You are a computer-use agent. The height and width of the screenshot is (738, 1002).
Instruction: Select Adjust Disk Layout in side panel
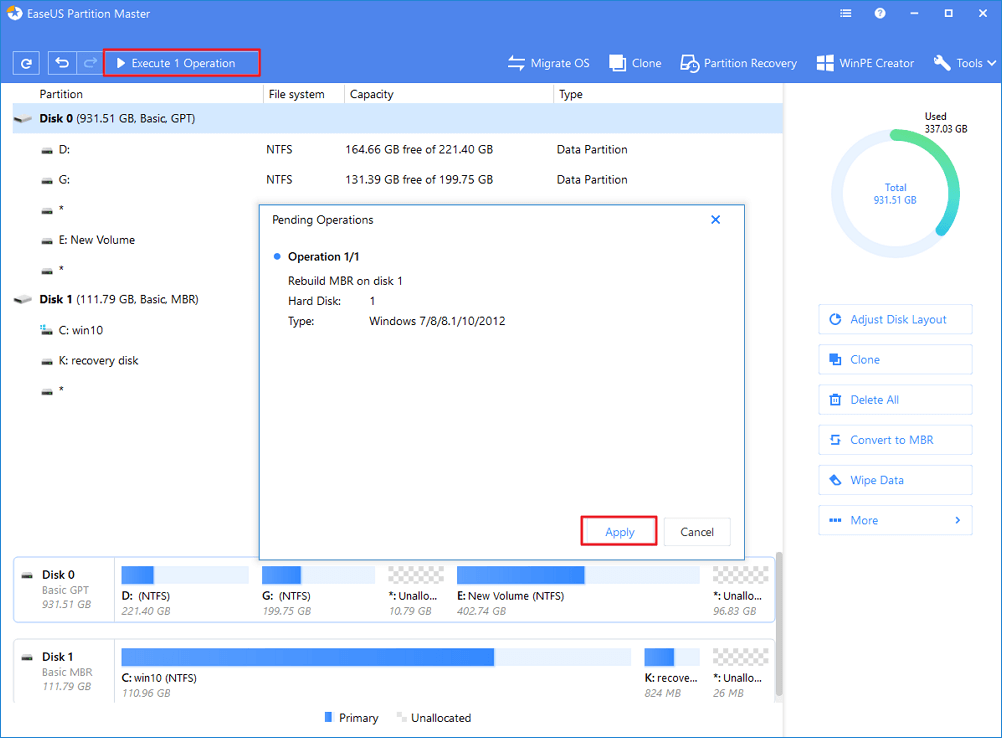point(895,320)
